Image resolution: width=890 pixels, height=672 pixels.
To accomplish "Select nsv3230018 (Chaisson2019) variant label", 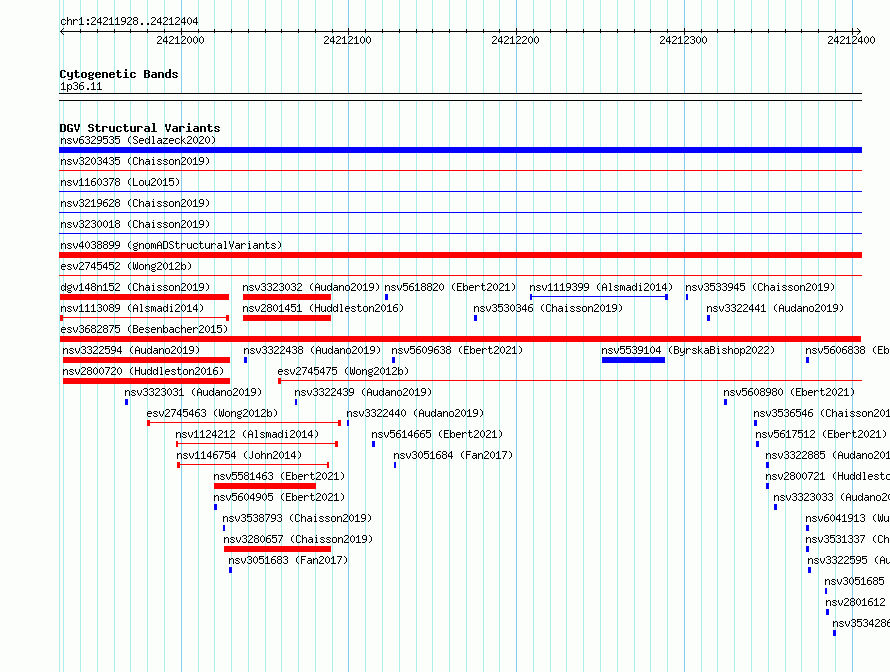I will click(135, 224).
